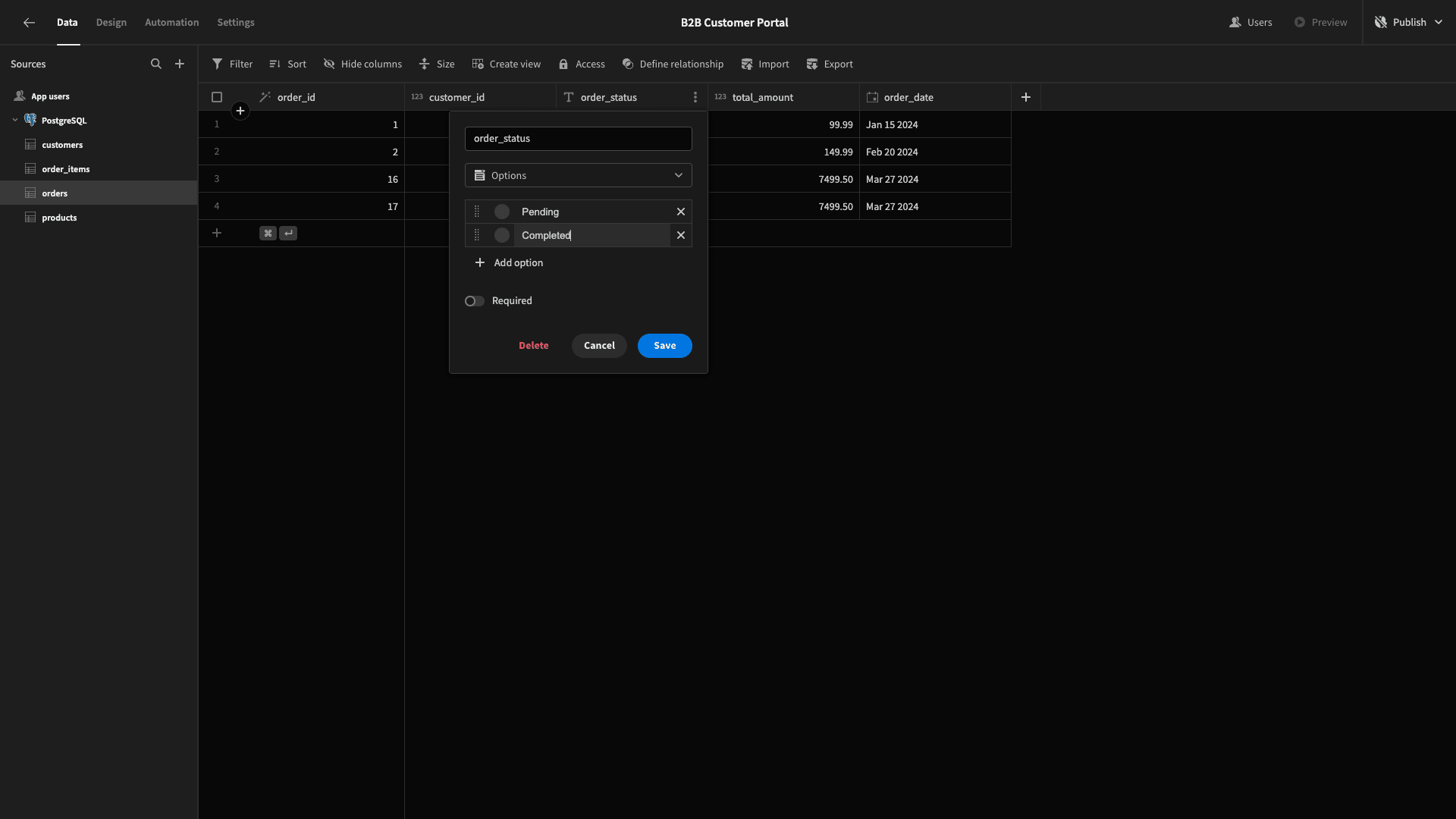Viewport: 1456px width, 819px height.
Task: Pick color for Completed option
Action: point(502,235)
